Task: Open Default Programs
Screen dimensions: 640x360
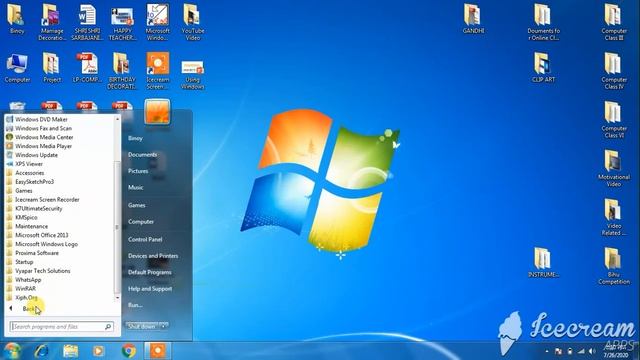Action: coord(150,272)
